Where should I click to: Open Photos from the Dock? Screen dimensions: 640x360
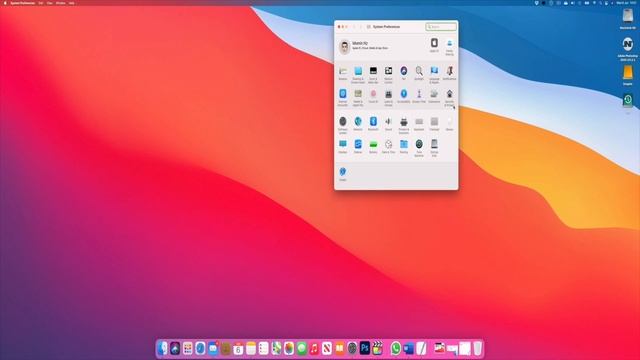(x=289, y=348)
